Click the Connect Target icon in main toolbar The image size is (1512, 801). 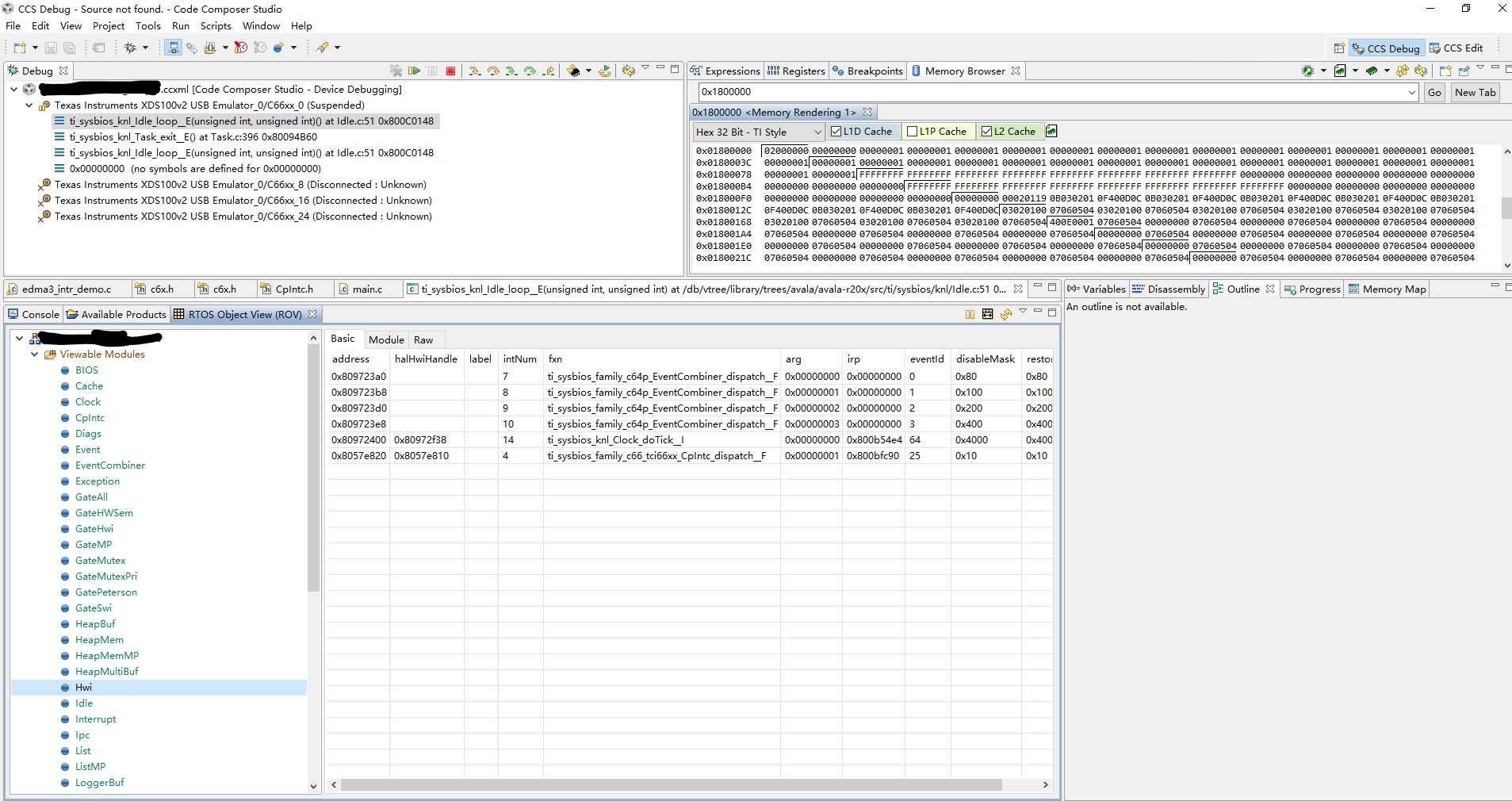pyautogui.click(x=173, y=48)
